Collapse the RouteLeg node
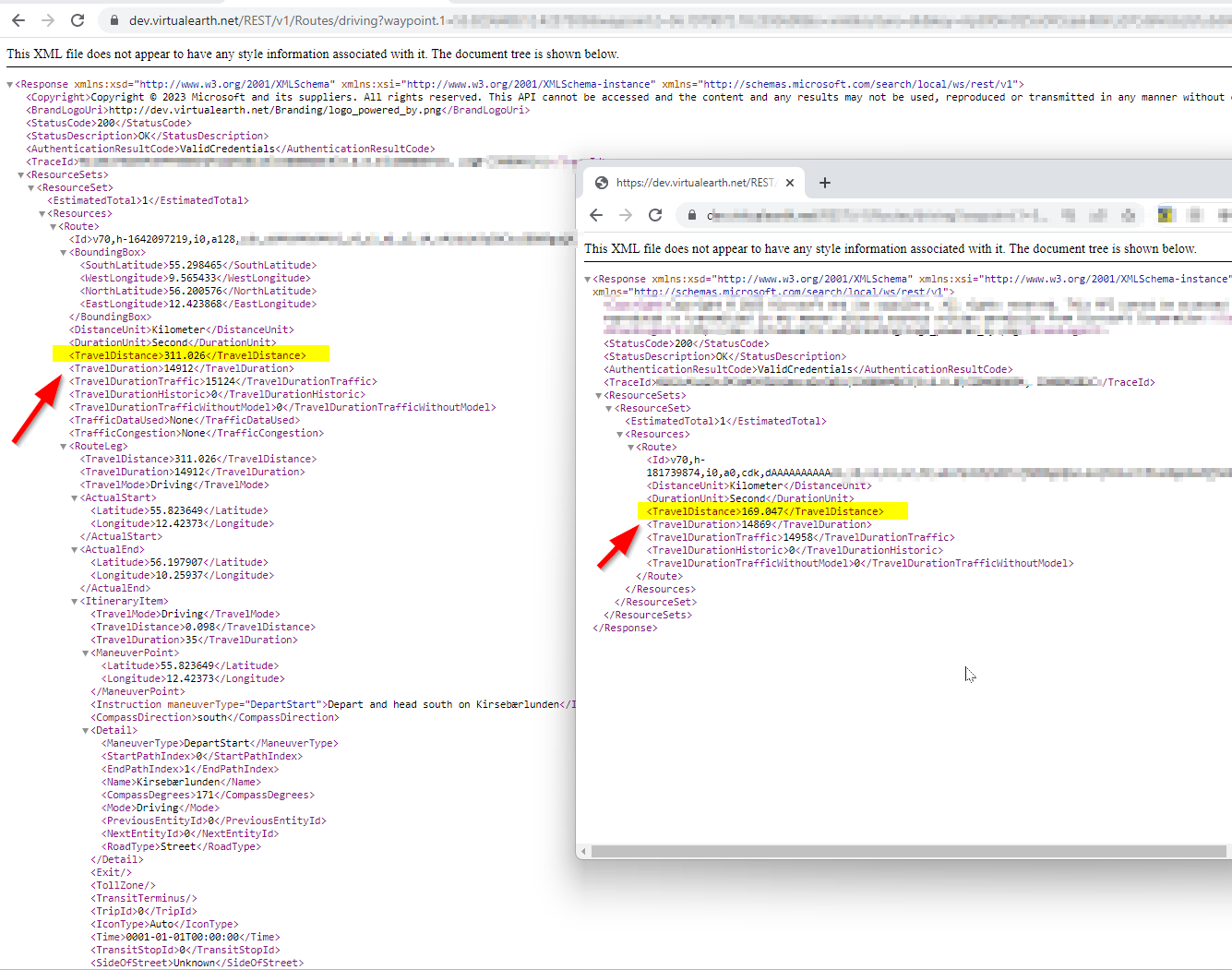The width and height of the screenshot is (1232, 970). coord(64,447)
